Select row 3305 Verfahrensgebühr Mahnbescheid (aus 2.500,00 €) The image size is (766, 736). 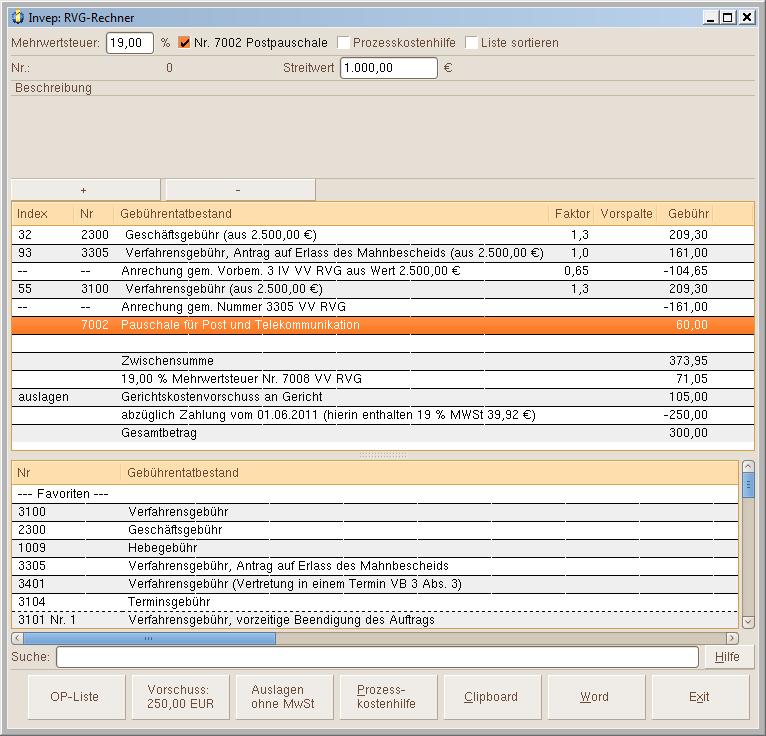coord(383,253)
